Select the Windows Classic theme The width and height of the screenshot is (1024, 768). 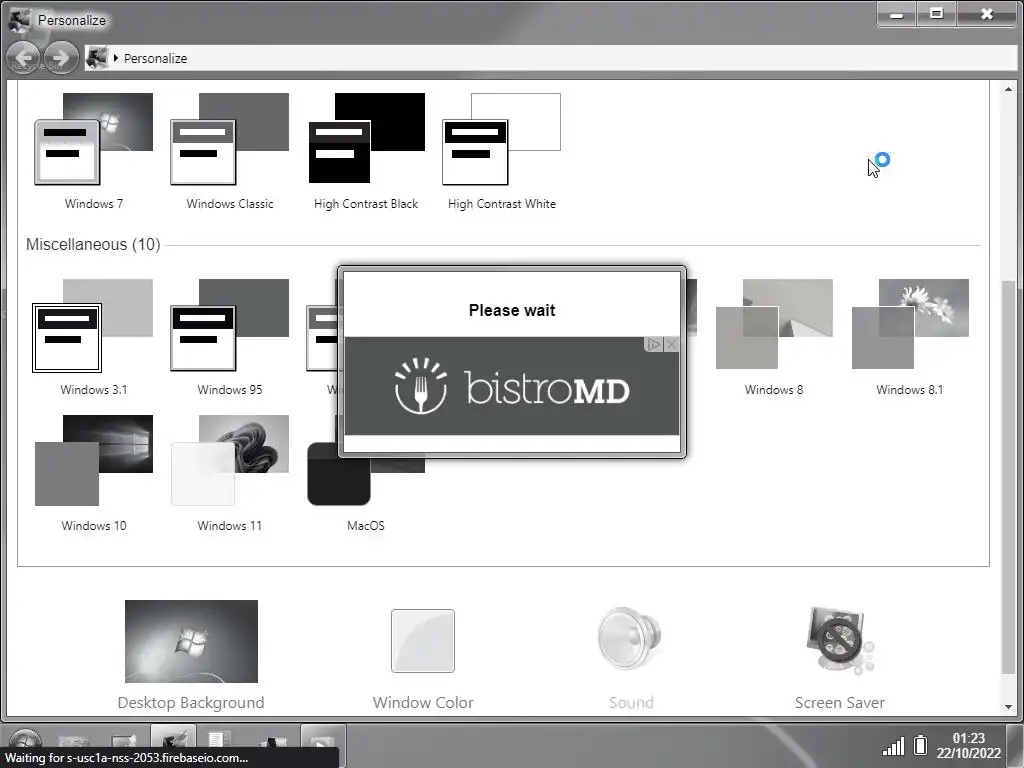(x=229, y=151)
